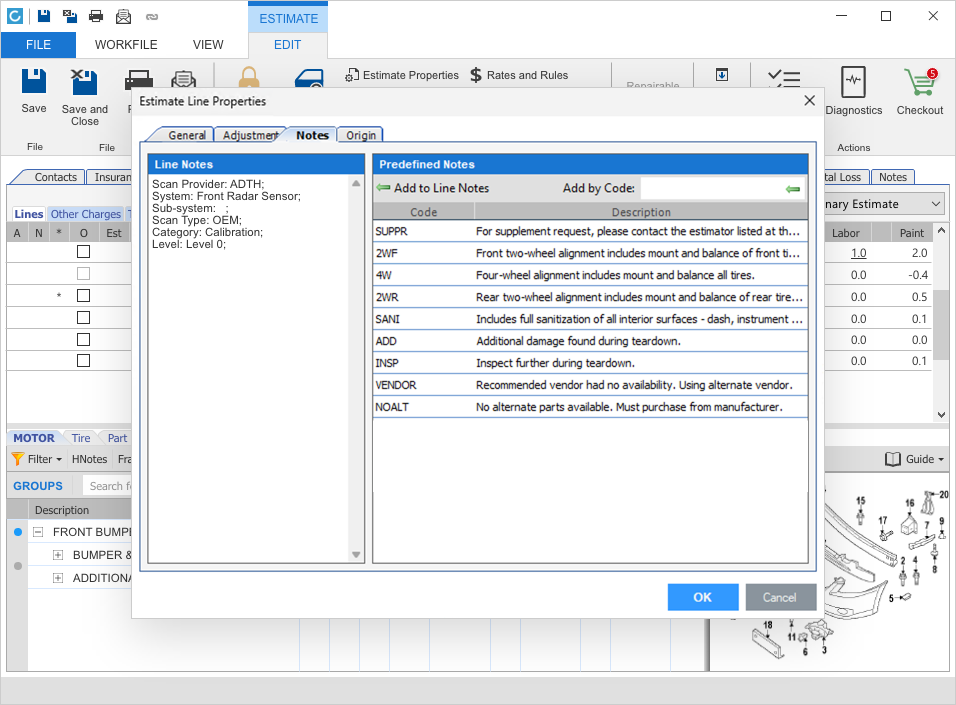This screenshot has height=705, width=956.
Task: Click the Save and Close icon
Action: point(84,82)
